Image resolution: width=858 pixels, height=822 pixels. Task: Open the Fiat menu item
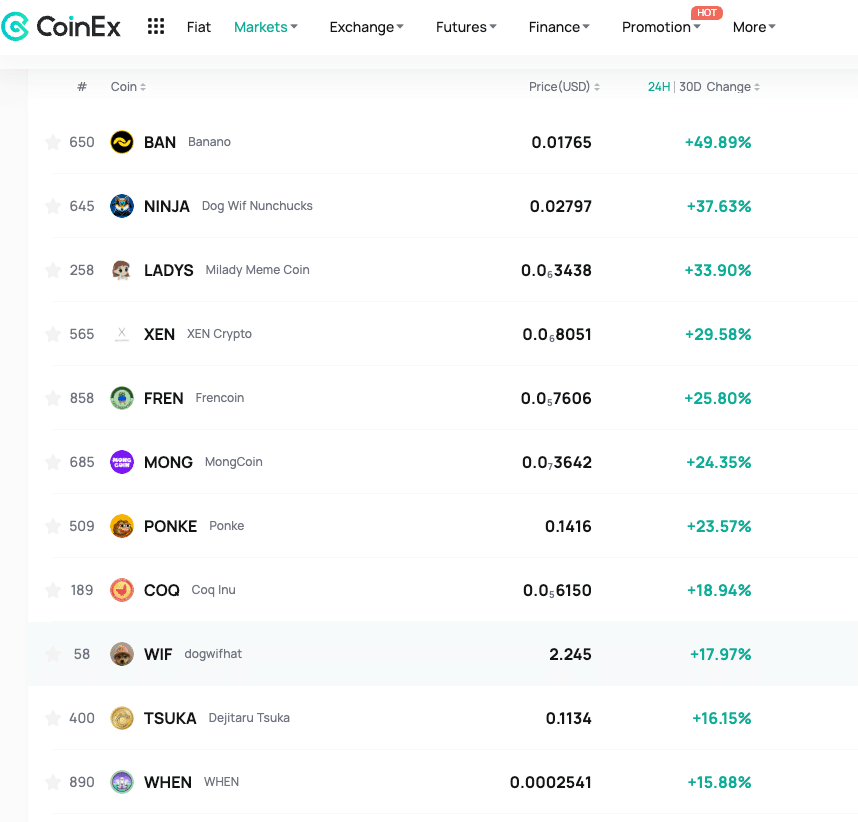(x=199, y=27)
